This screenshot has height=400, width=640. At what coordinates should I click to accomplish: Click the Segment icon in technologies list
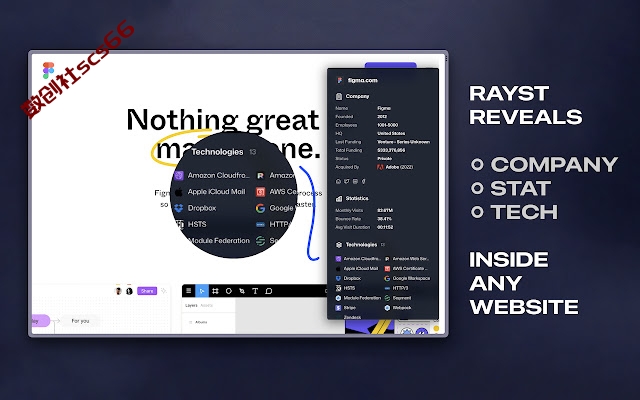[x=387, y=298]
